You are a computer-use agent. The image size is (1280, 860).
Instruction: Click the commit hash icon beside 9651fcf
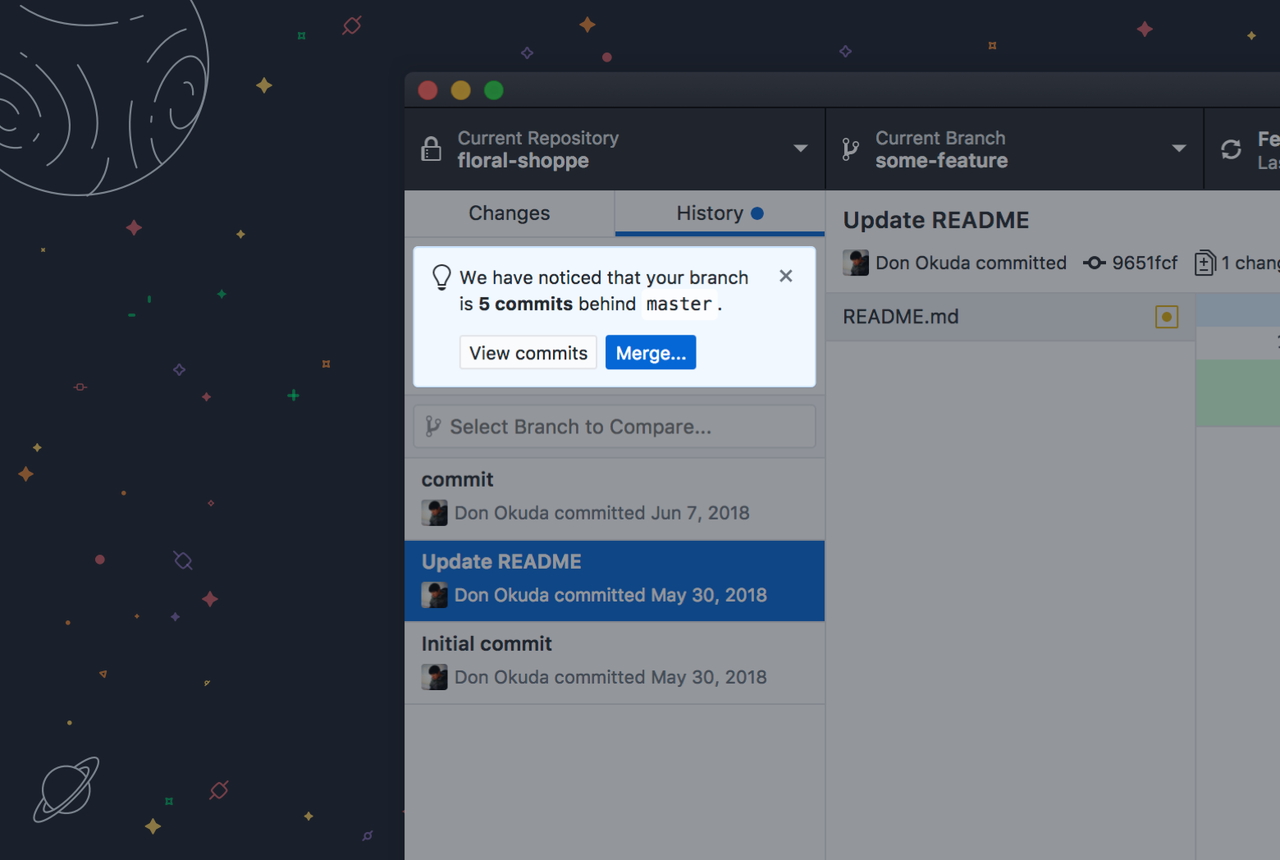point(1095,263)
